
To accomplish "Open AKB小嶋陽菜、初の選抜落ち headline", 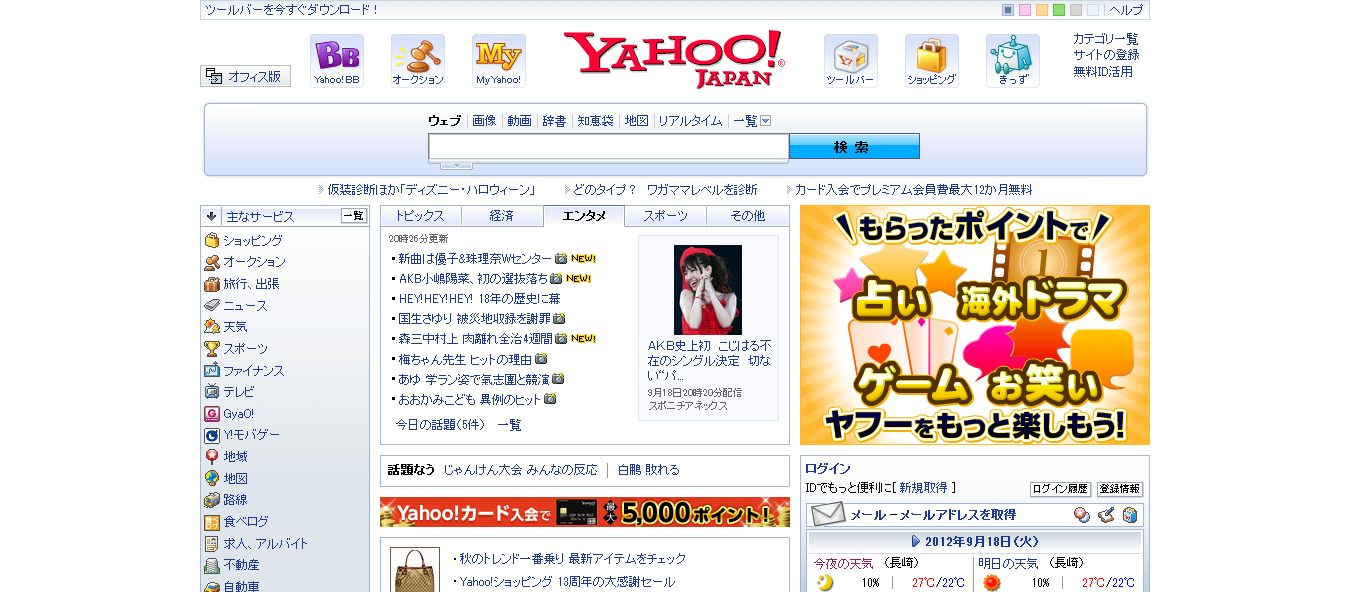I will [x=473, y=279].
